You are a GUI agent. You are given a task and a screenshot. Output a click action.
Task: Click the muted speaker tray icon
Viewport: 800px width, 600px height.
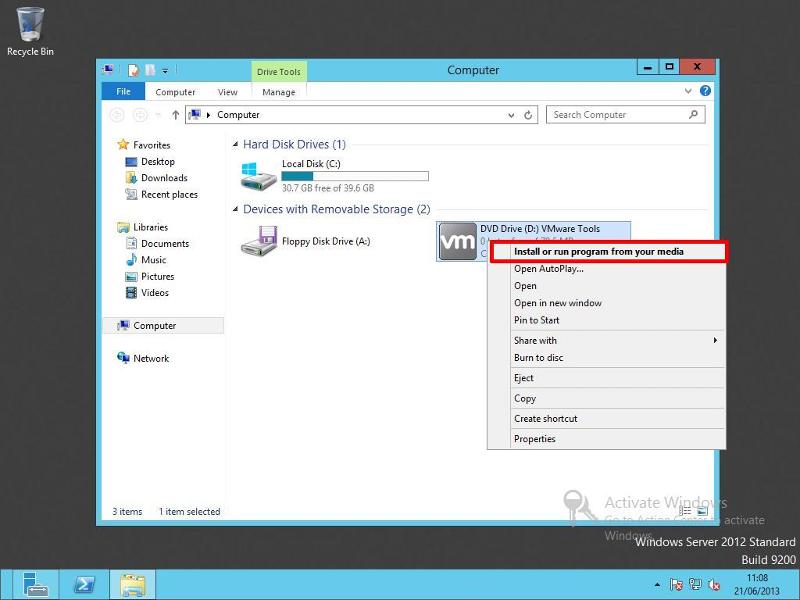pos(714,585)
